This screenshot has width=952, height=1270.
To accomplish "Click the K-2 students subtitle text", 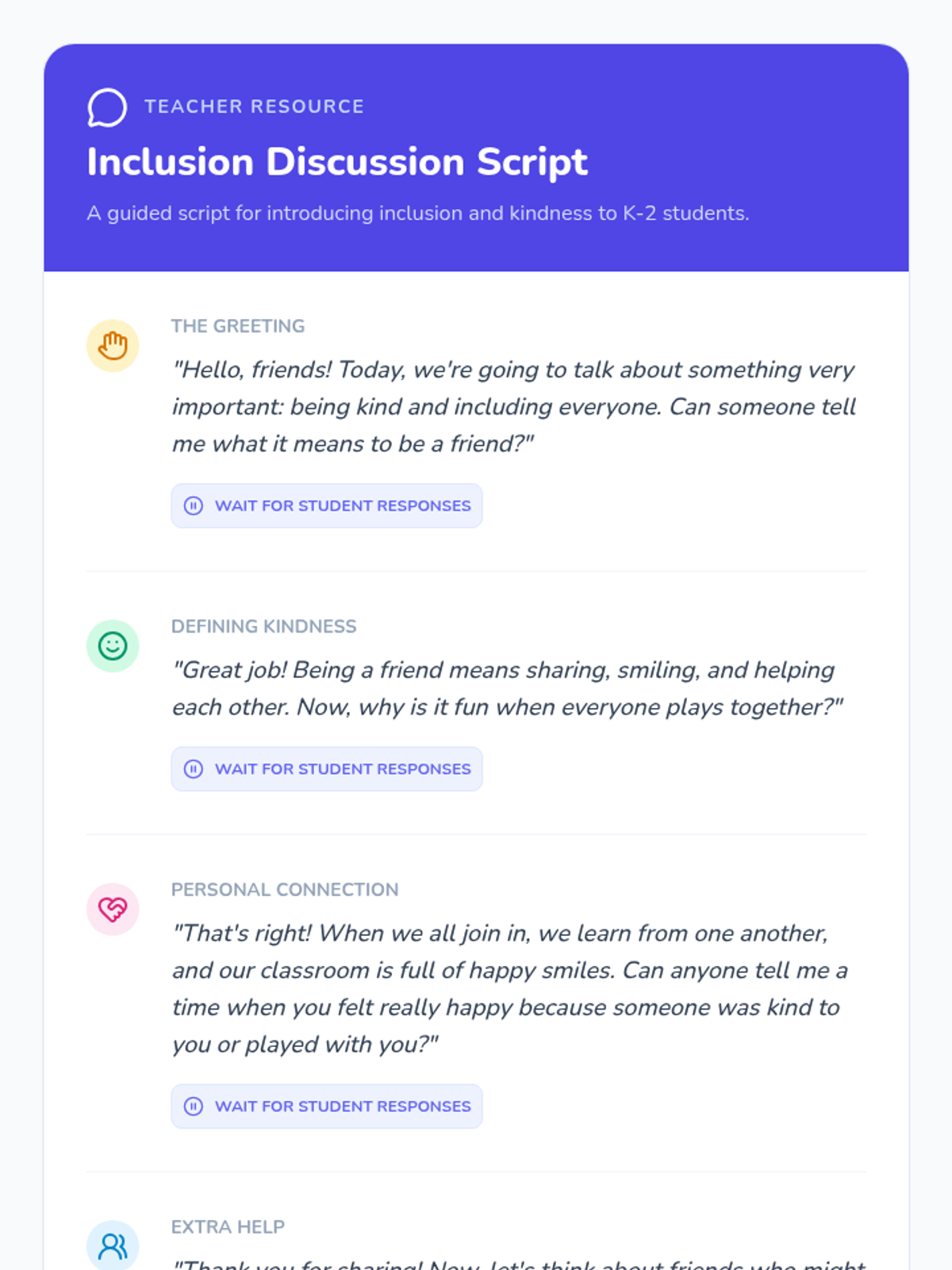I will coord(418,214).
